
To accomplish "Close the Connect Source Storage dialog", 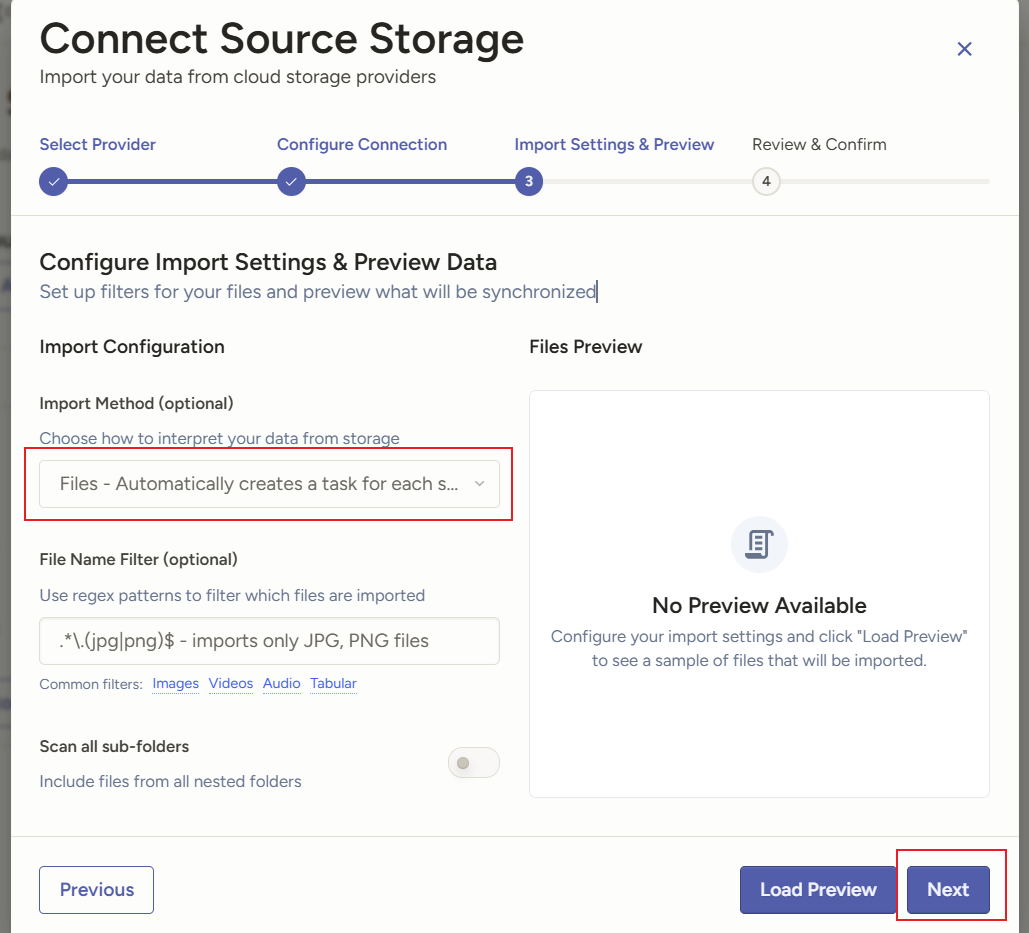I will click(964, 49).
